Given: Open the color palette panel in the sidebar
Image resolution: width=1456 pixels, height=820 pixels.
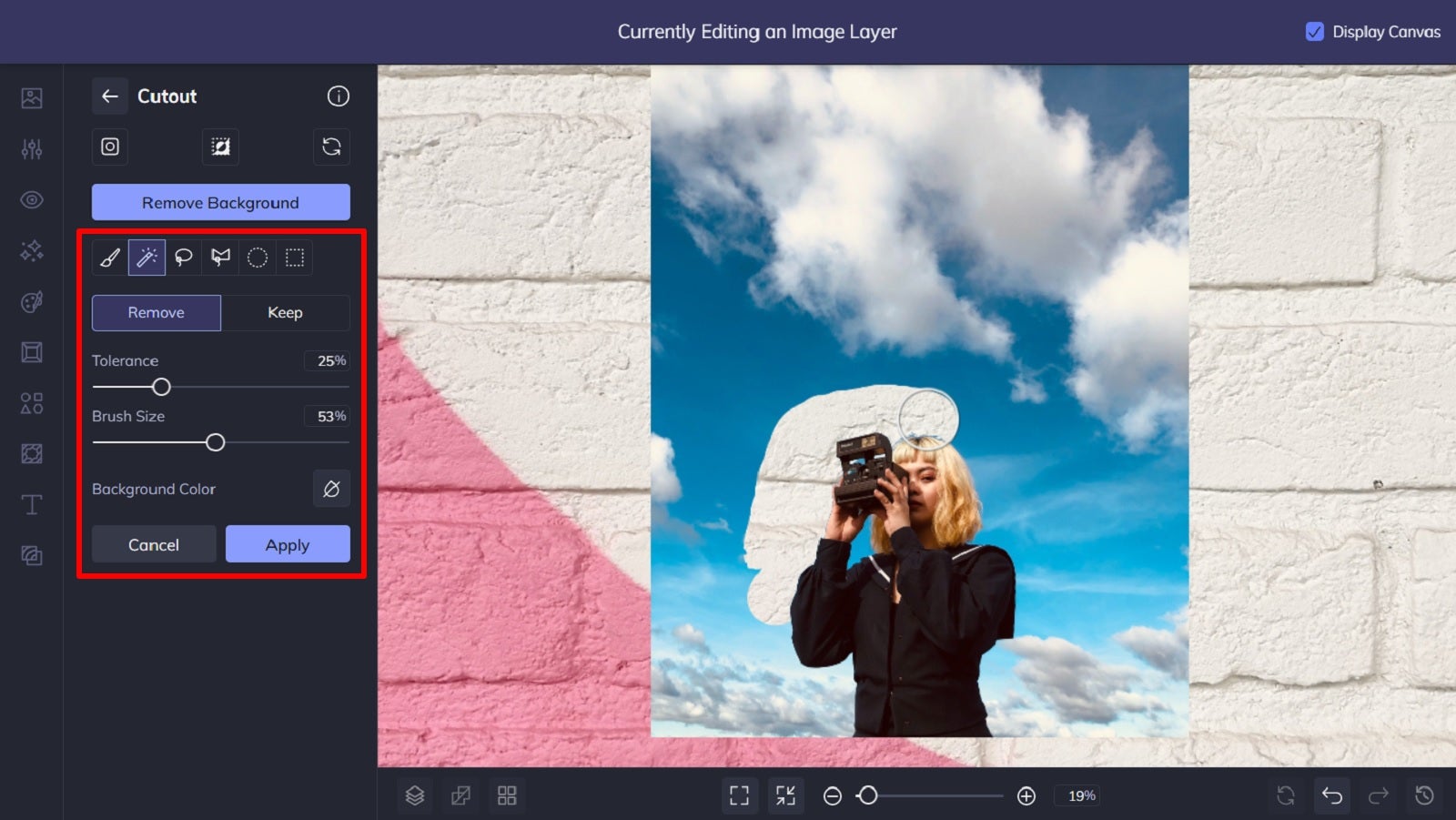Looking at the screenshot, I should tap(31, 301).
